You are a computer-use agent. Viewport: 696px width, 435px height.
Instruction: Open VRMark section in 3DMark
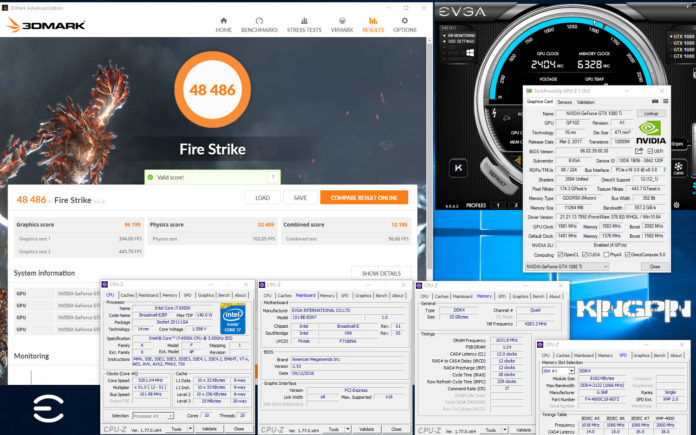[x=342, y=25]
